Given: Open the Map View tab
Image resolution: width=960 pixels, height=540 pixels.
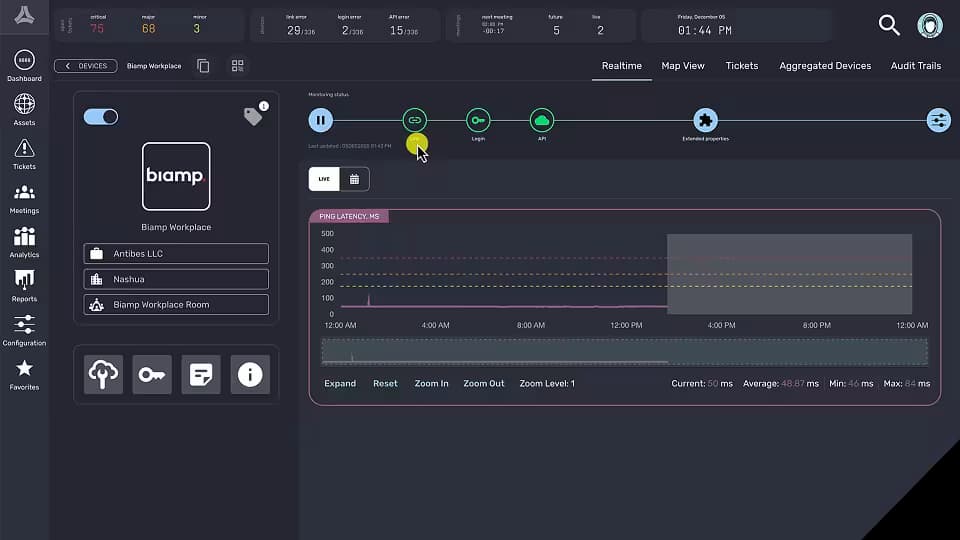Looking at the screenshot, I should [683, 66].
